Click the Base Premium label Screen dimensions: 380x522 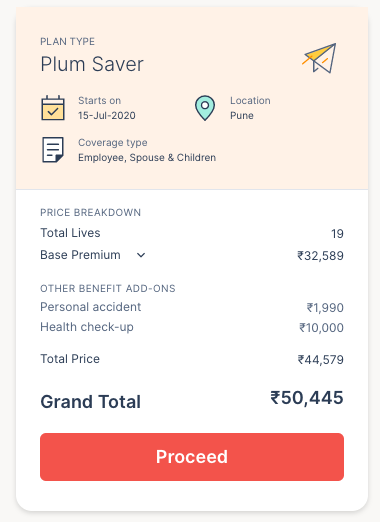[x=80, y=255]
